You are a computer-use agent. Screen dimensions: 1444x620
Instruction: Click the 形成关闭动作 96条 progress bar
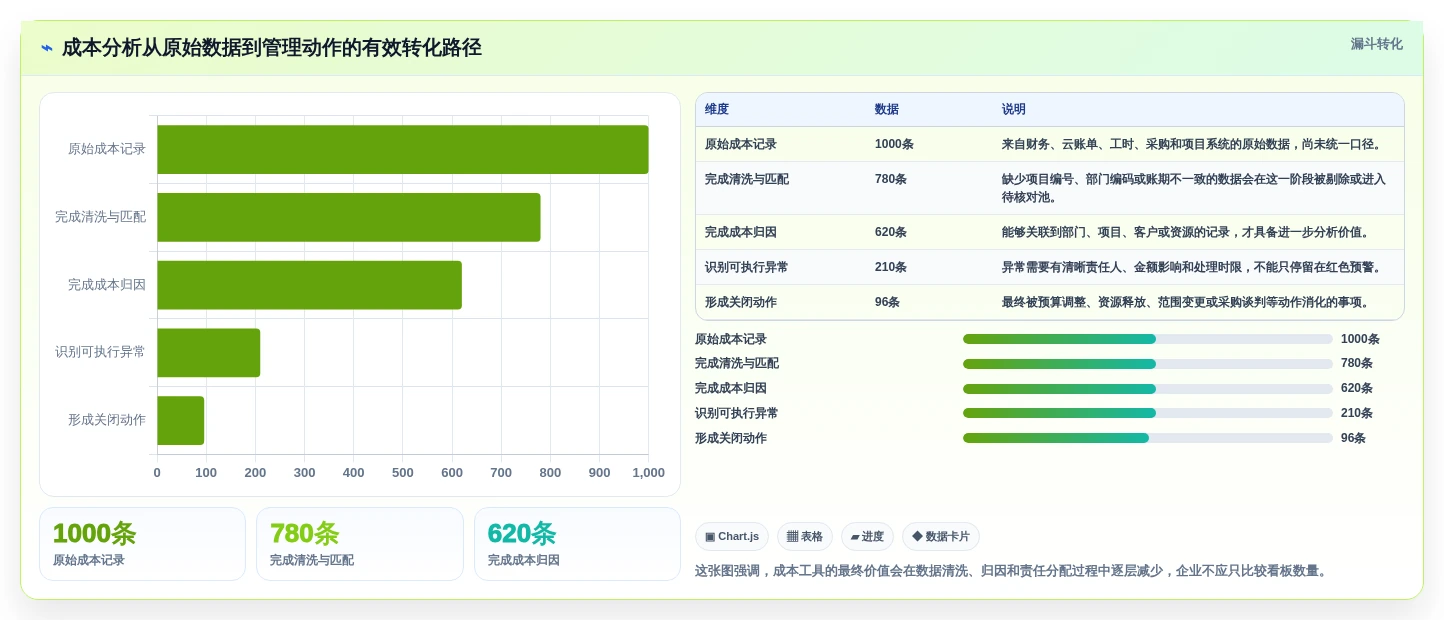pyautogui.click(x=1147, y=438)
